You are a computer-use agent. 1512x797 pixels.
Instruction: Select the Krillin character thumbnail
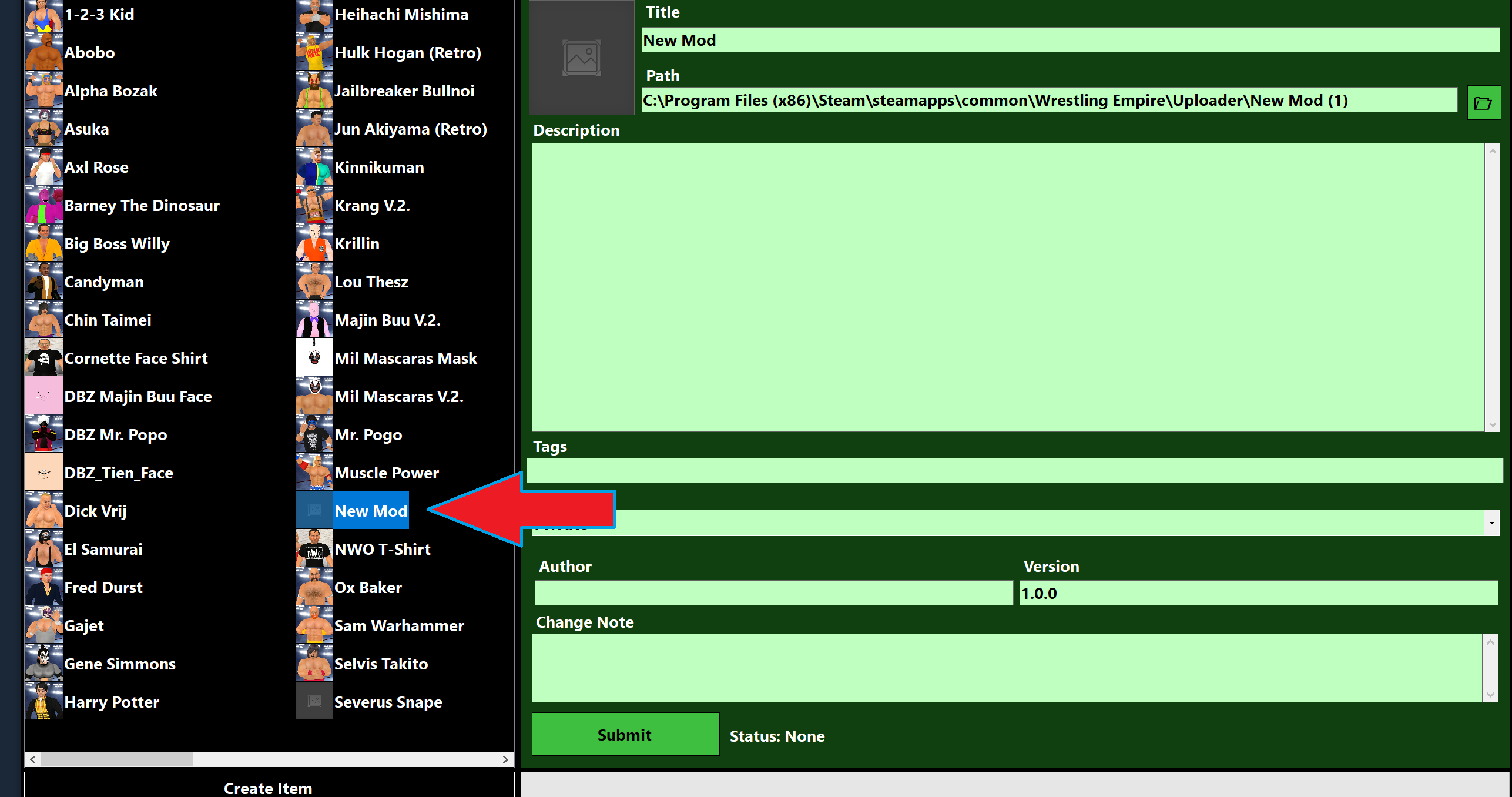(x=314, y=243)
